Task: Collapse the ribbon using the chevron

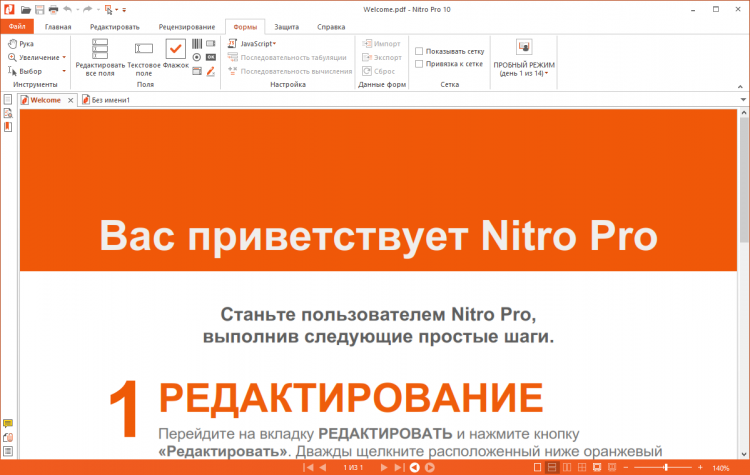Action: click(x=740, y=87)
